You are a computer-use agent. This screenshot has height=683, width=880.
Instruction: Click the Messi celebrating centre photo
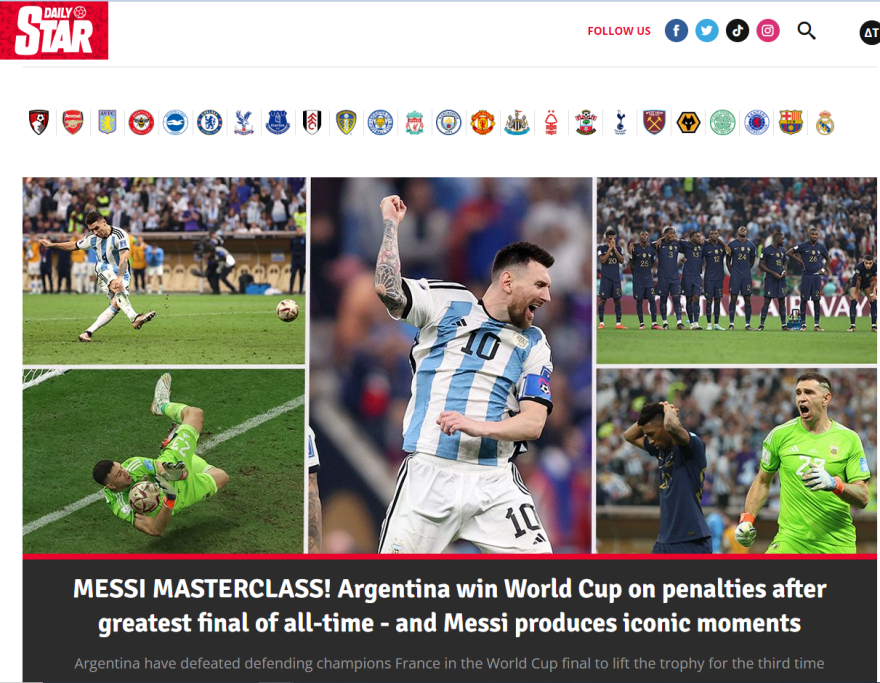[451, 365]
